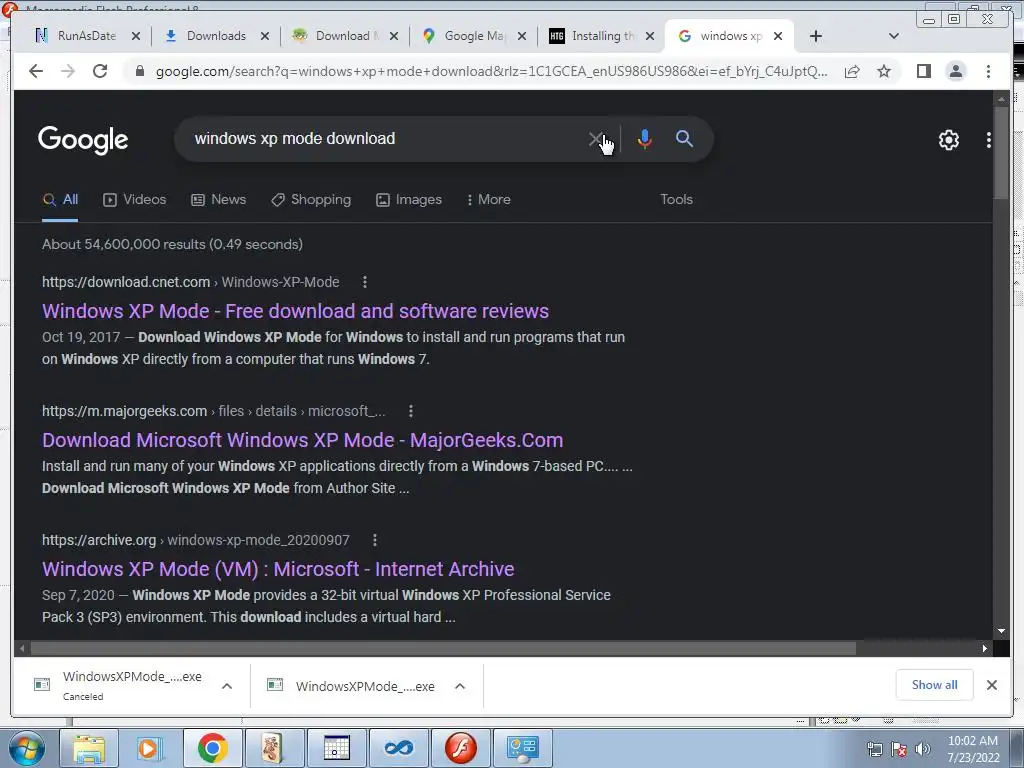
Task: Open the calendar app taskbar icon
Action: click(x=336, y=748)
